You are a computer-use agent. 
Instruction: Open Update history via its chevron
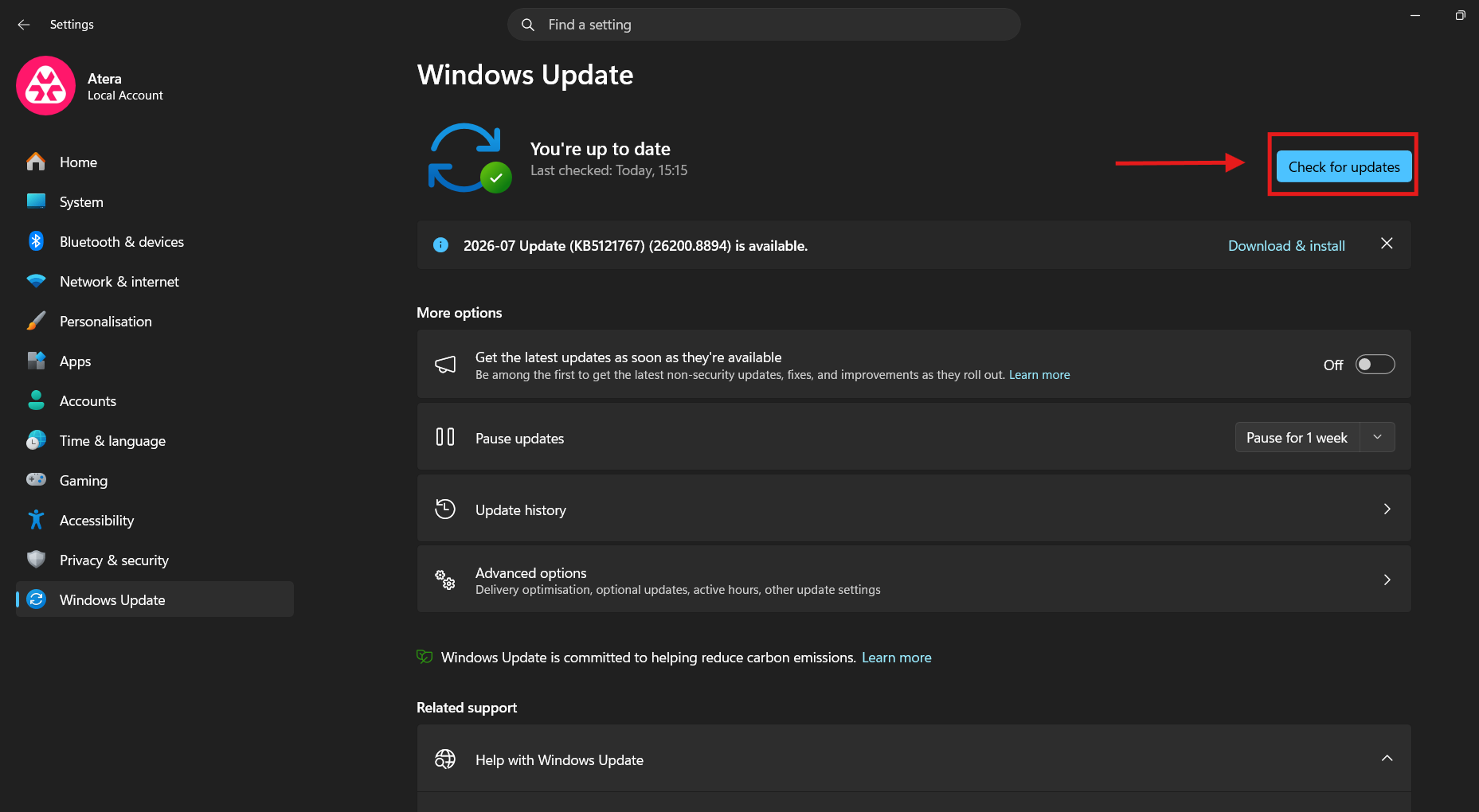(x=1387, y=509)
